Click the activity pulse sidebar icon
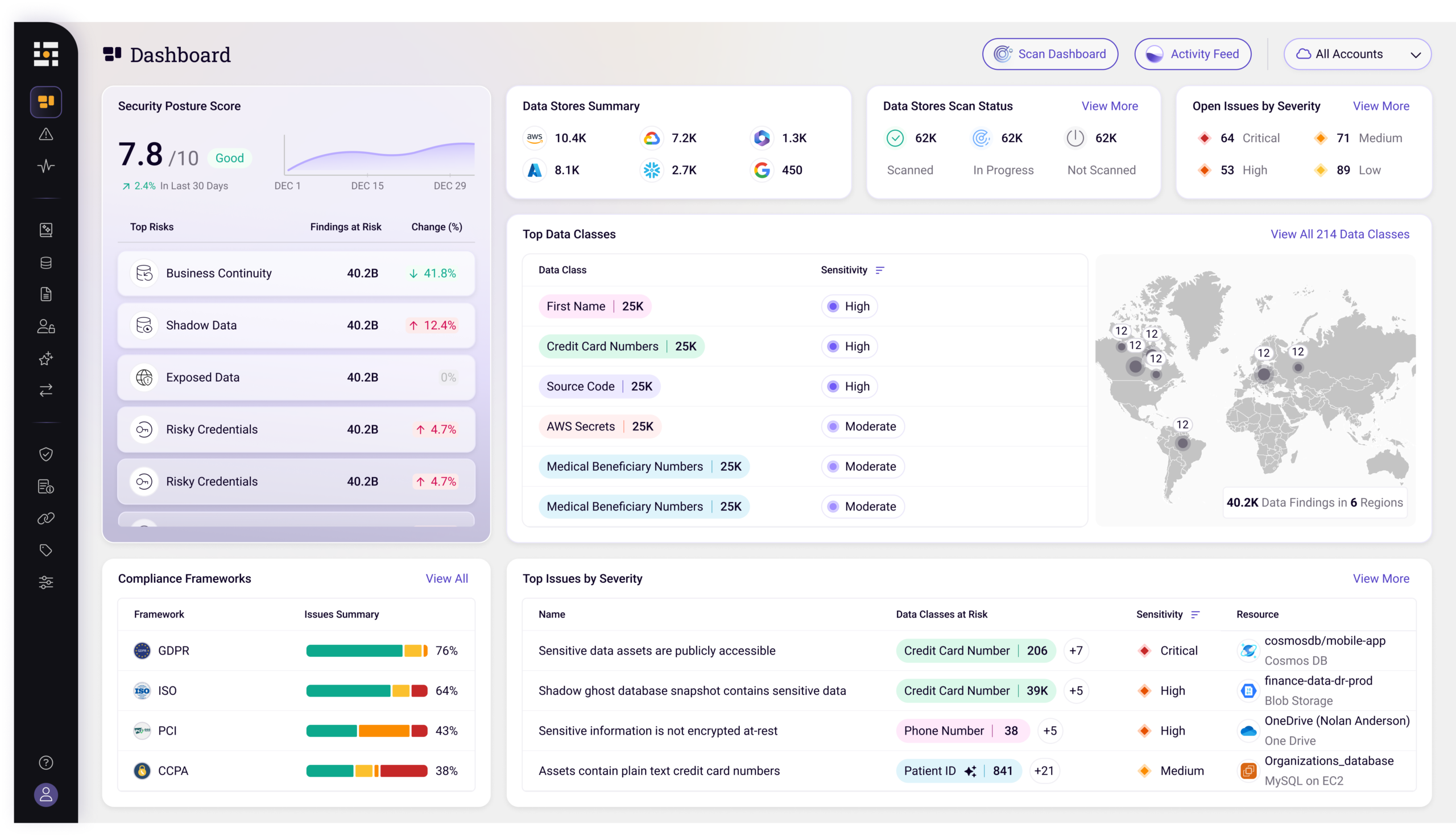 (x=46, y=167)
